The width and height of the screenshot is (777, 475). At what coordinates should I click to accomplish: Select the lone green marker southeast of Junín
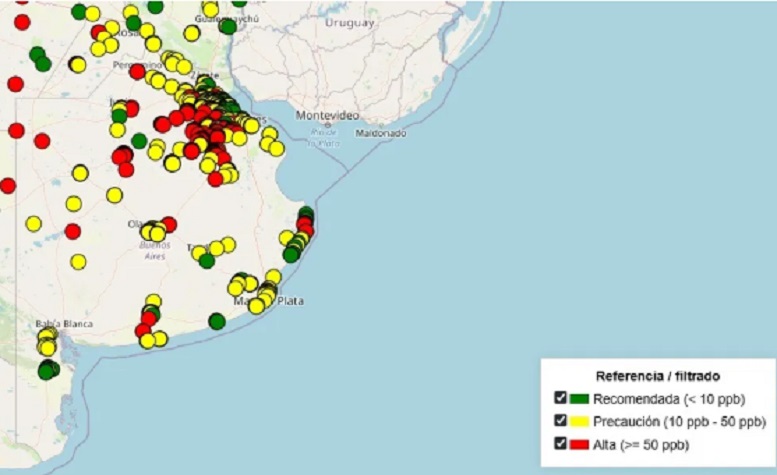click(x=139, y=140)
